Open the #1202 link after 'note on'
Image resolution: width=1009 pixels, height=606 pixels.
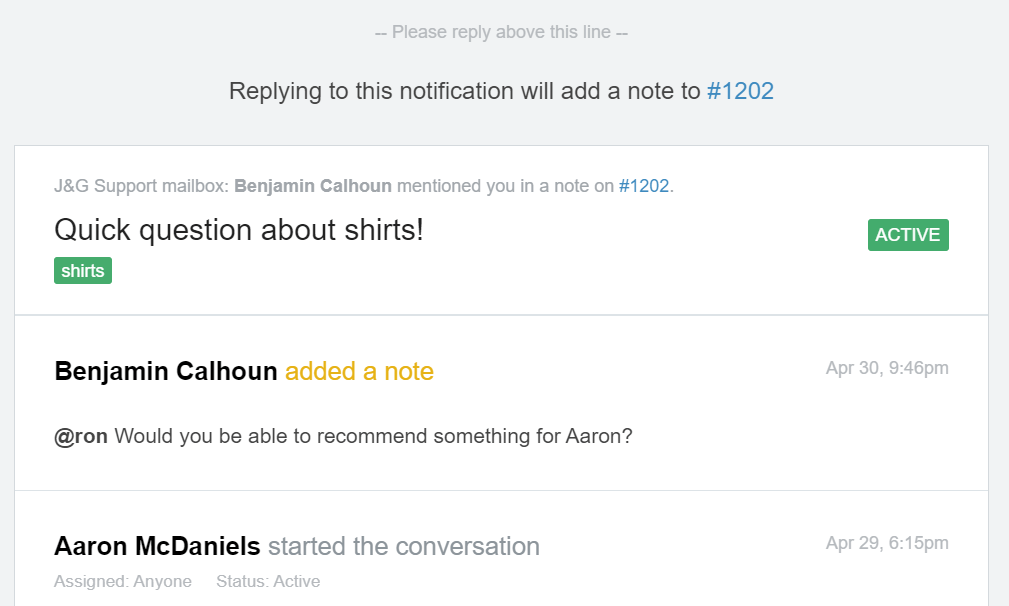point(644,186)
